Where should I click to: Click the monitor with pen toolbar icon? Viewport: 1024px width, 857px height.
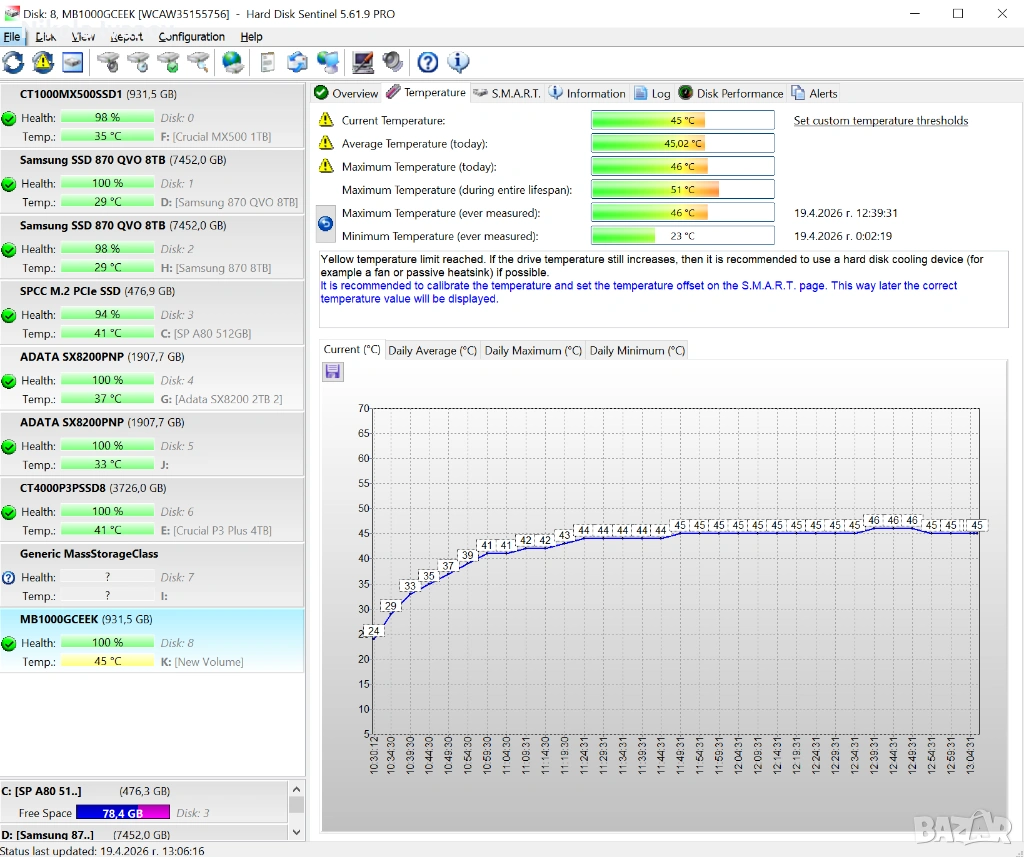point(363,62)
